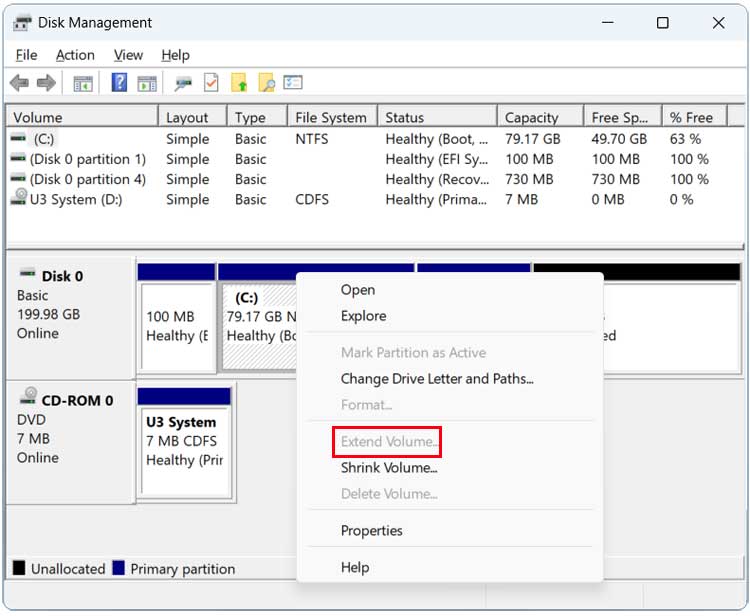Choose Properties in the context menu
The height and width of the screenshot is (616, 750).
(371, 530)
